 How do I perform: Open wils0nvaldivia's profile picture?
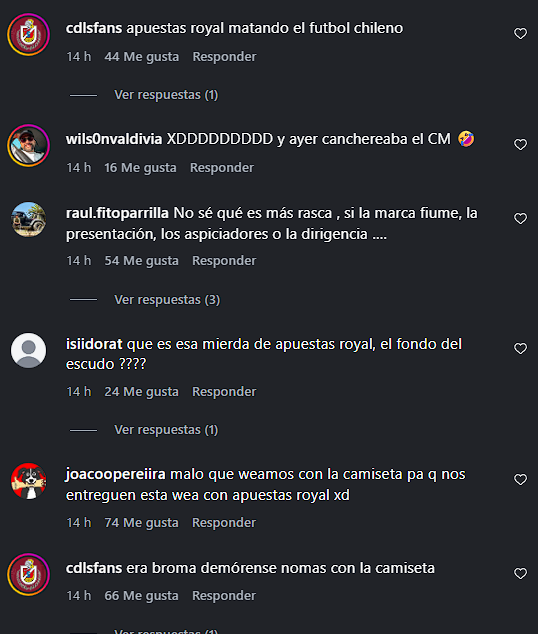coord(28,145)
